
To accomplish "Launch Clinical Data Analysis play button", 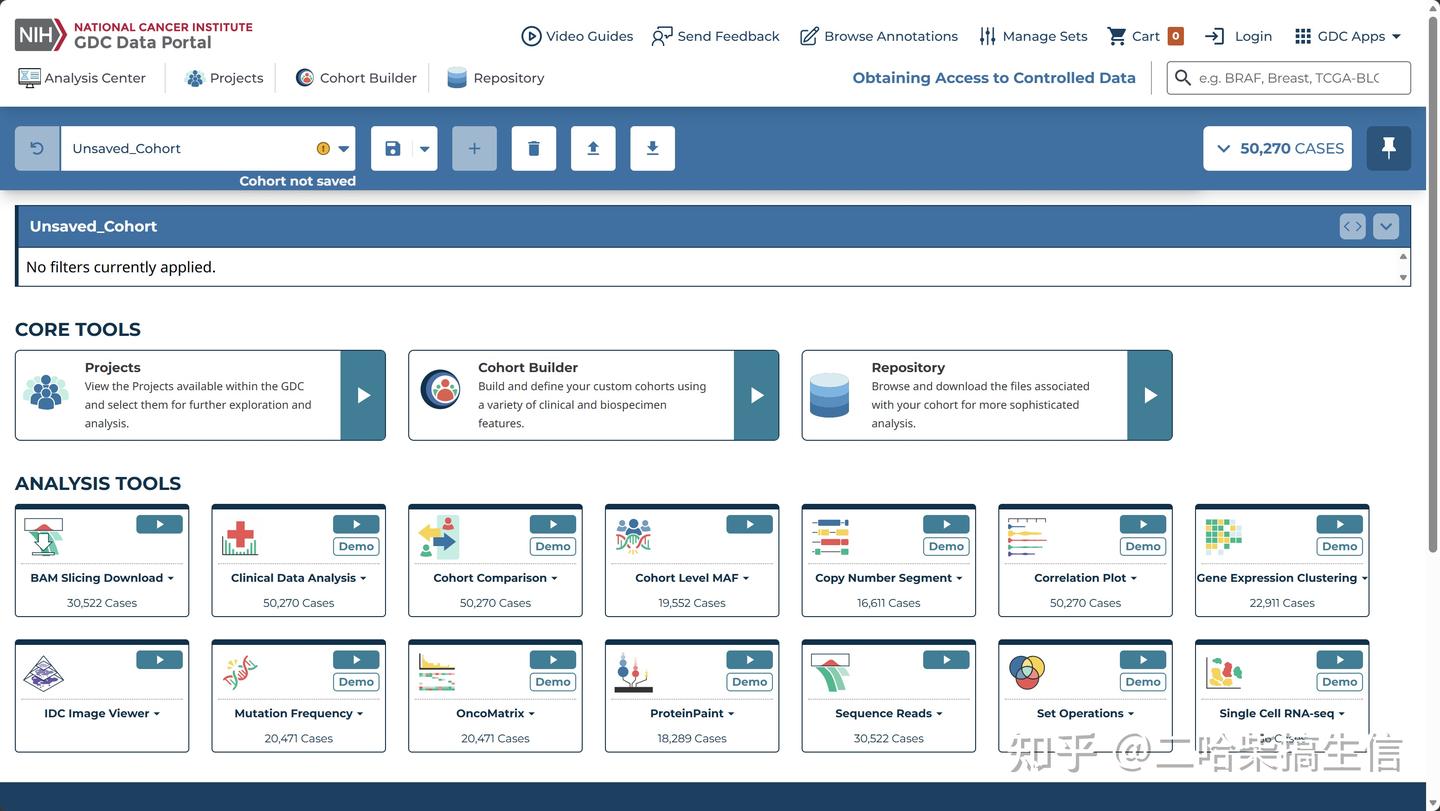I will pyautogui.click(x=356, y=524).
